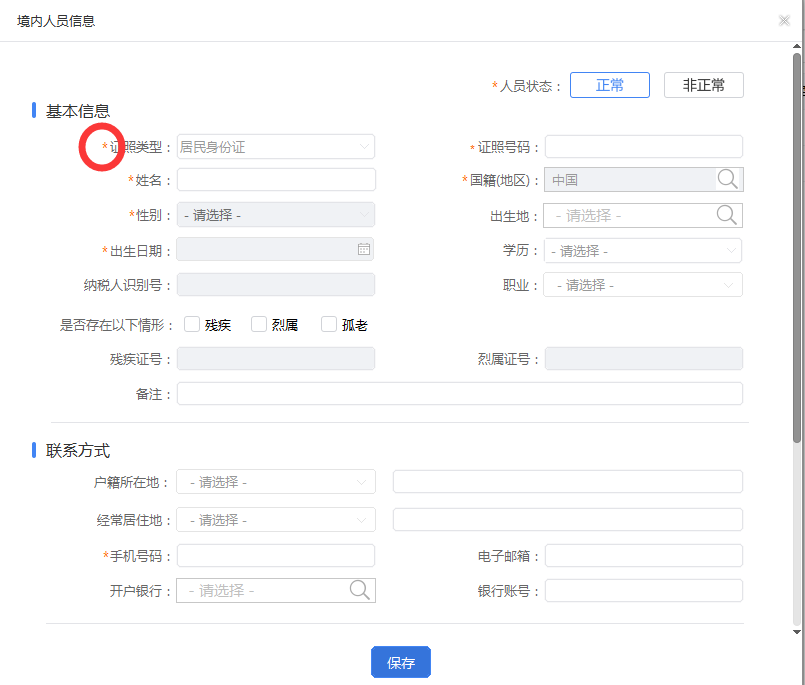Click the 保存 button
Screen dimensions: 805x685
[x=400, y=663]
